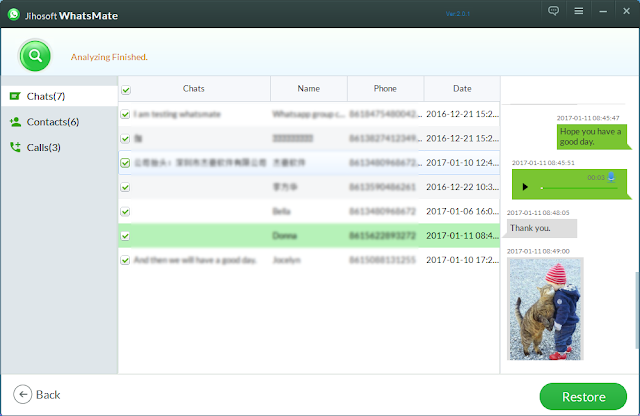Viewport: 640px width, 416px height.
Task: Toggle the select-all checkbox in header
Action: coord(126,90)
